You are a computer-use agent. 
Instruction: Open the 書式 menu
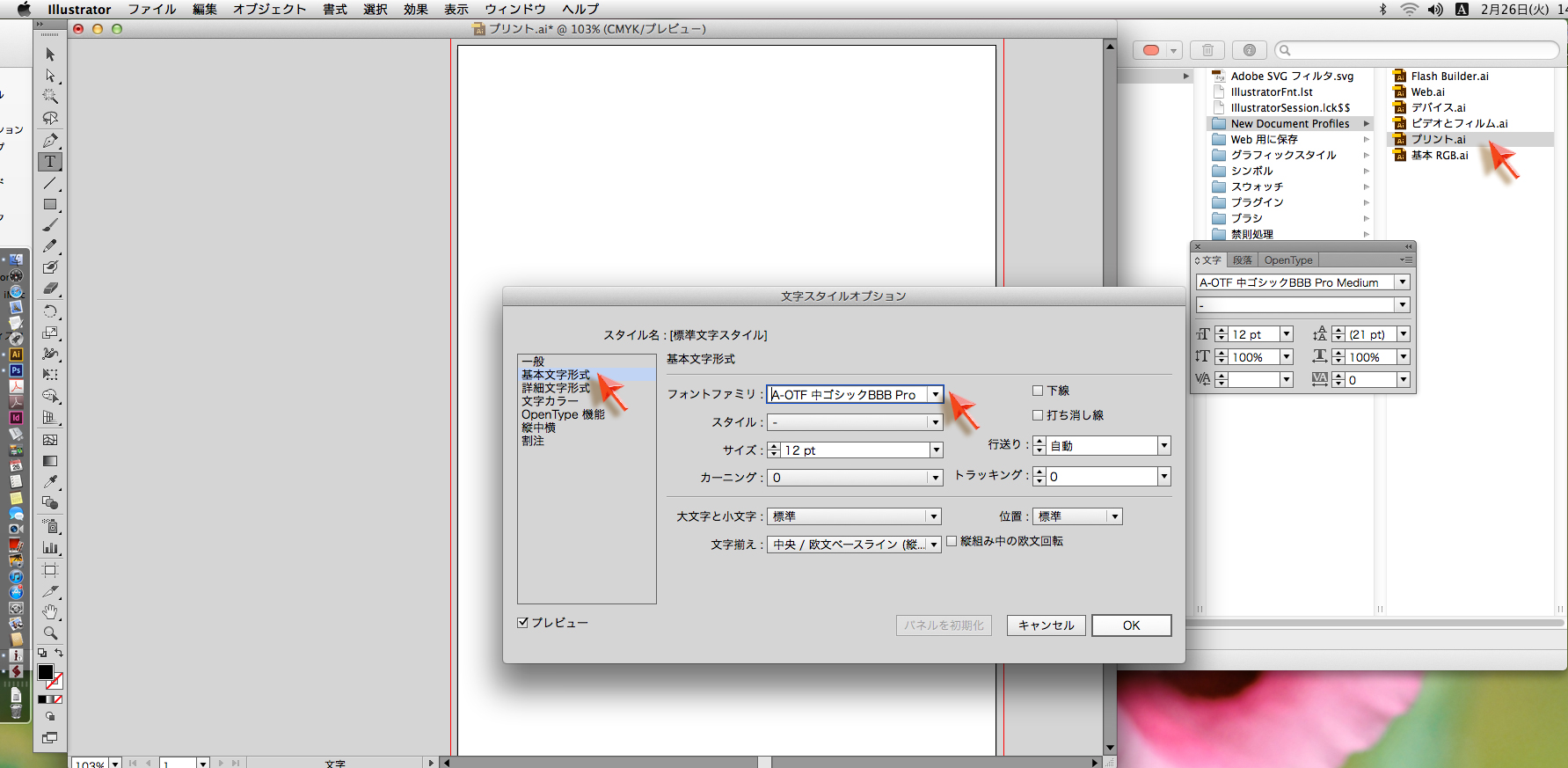pyautogui.click(x=334, y=9)
